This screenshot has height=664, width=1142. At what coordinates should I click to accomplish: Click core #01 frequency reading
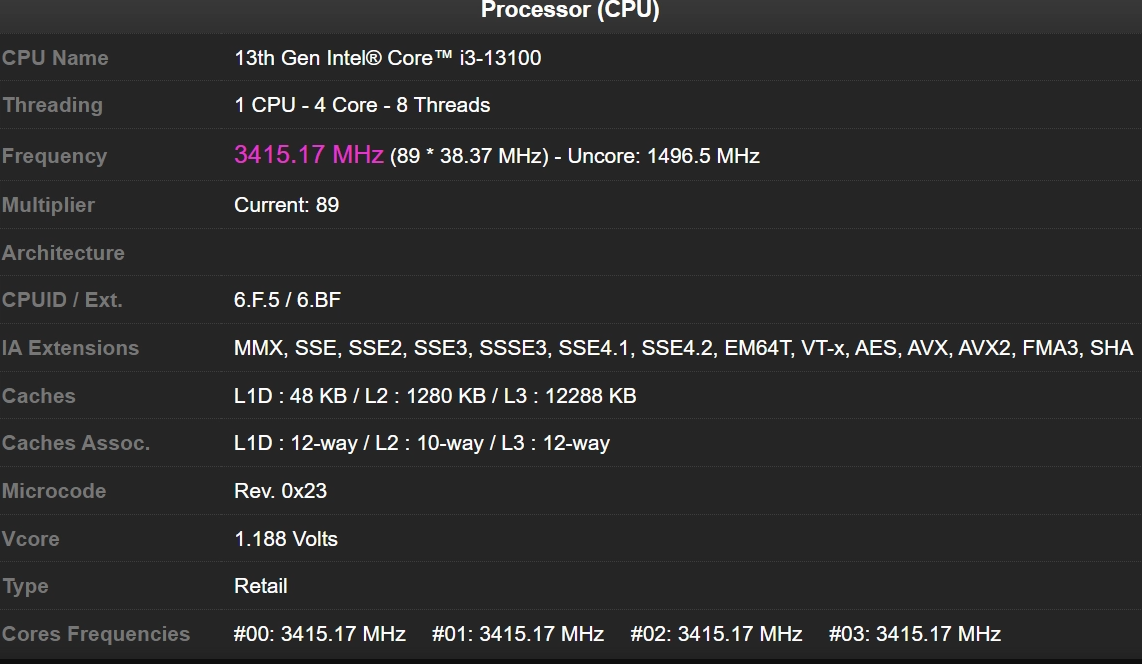coord(518,634)
